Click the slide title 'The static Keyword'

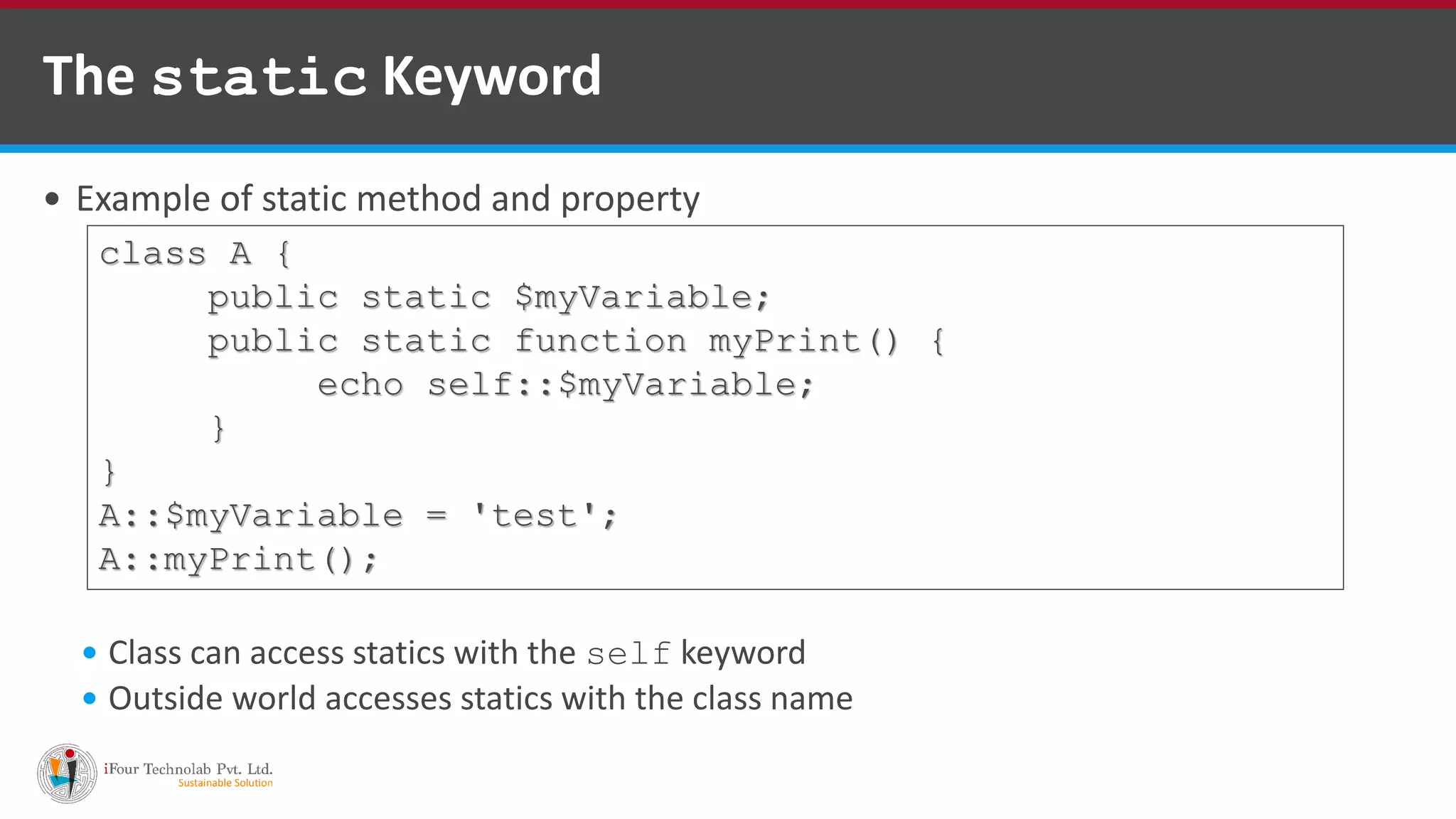point(322,75)
